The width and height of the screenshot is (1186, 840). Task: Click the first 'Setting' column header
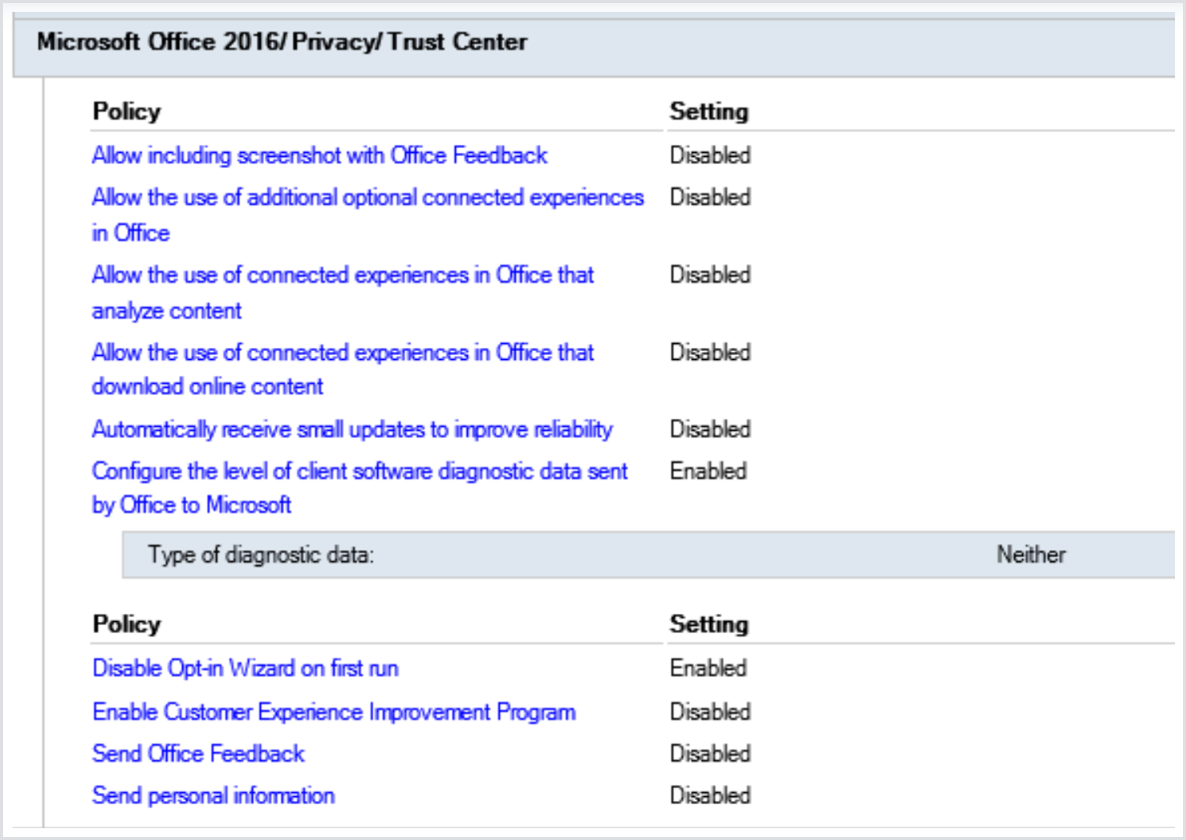tap(709, 111)
